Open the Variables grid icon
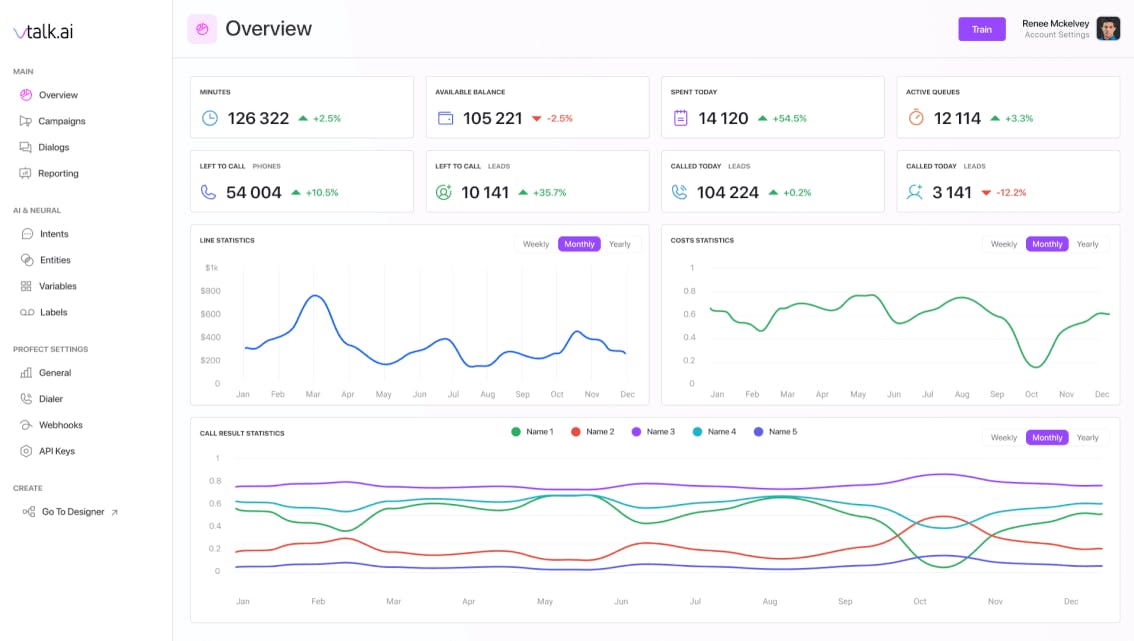The width and height of the screenshot is (1134, 641). [x=26, y=286]
